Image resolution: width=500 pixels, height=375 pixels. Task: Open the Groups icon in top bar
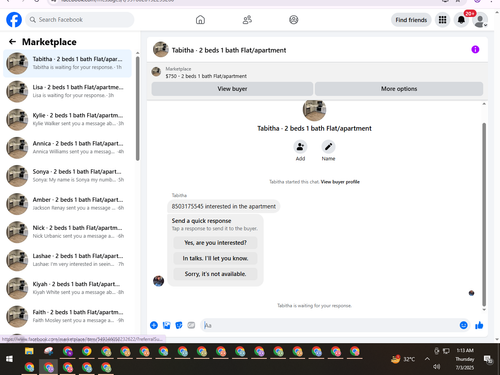[294, 20]
